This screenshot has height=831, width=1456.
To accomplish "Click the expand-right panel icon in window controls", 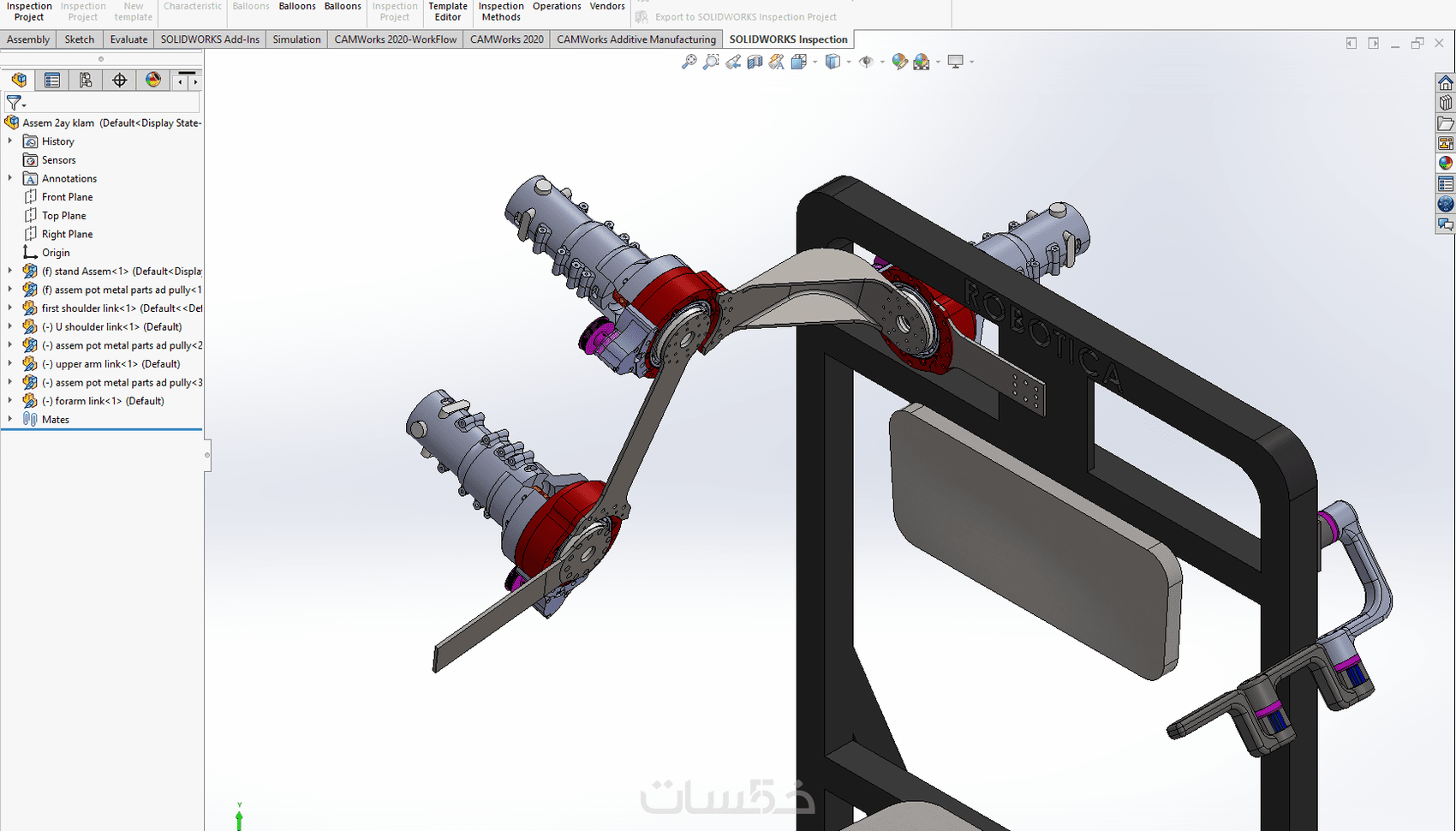I will click(x=1374, y=43).
